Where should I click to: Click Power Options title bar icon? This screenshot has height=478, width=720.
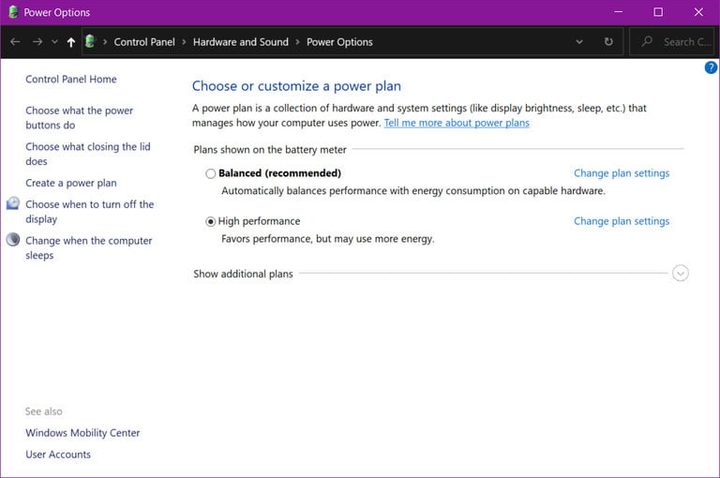point(13,12)
